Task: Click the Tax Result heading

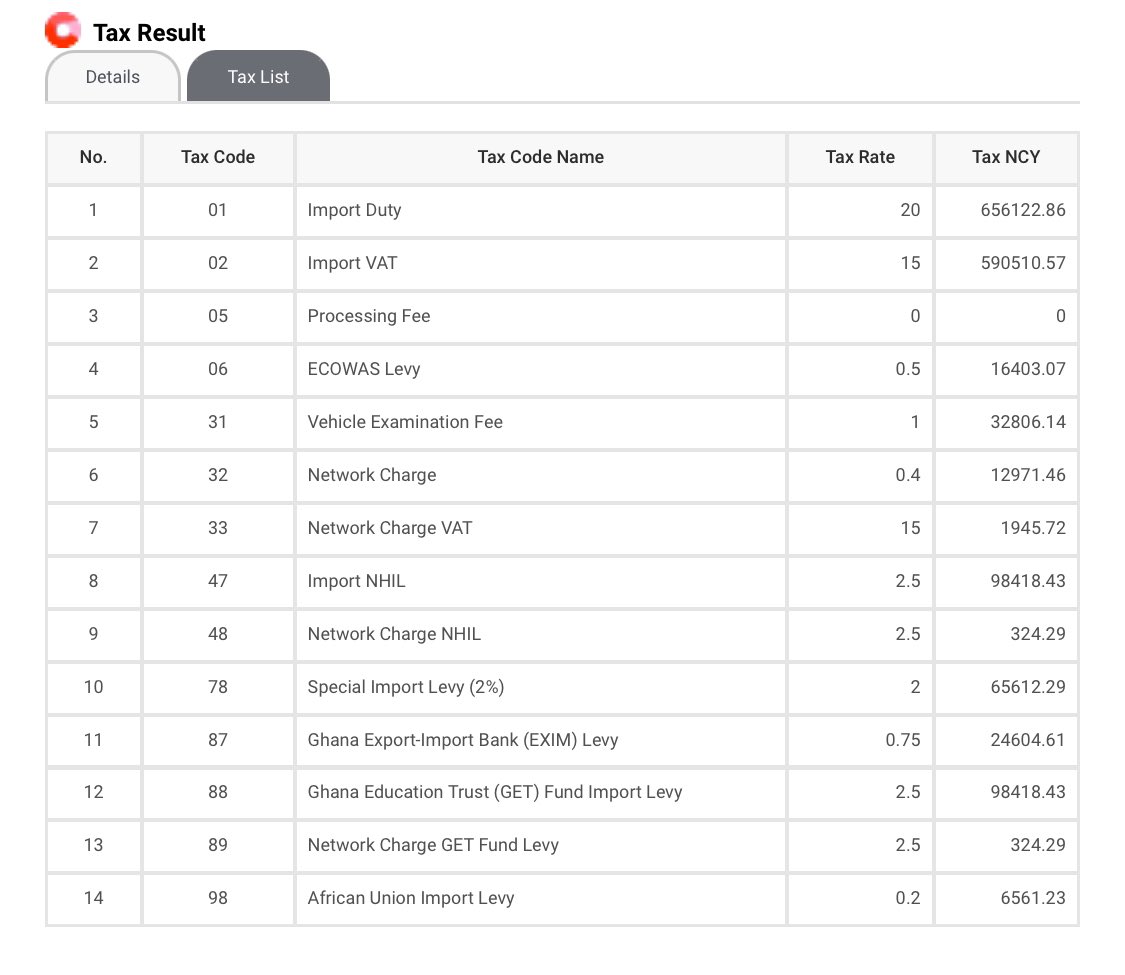Action: (x=149, y=33)
